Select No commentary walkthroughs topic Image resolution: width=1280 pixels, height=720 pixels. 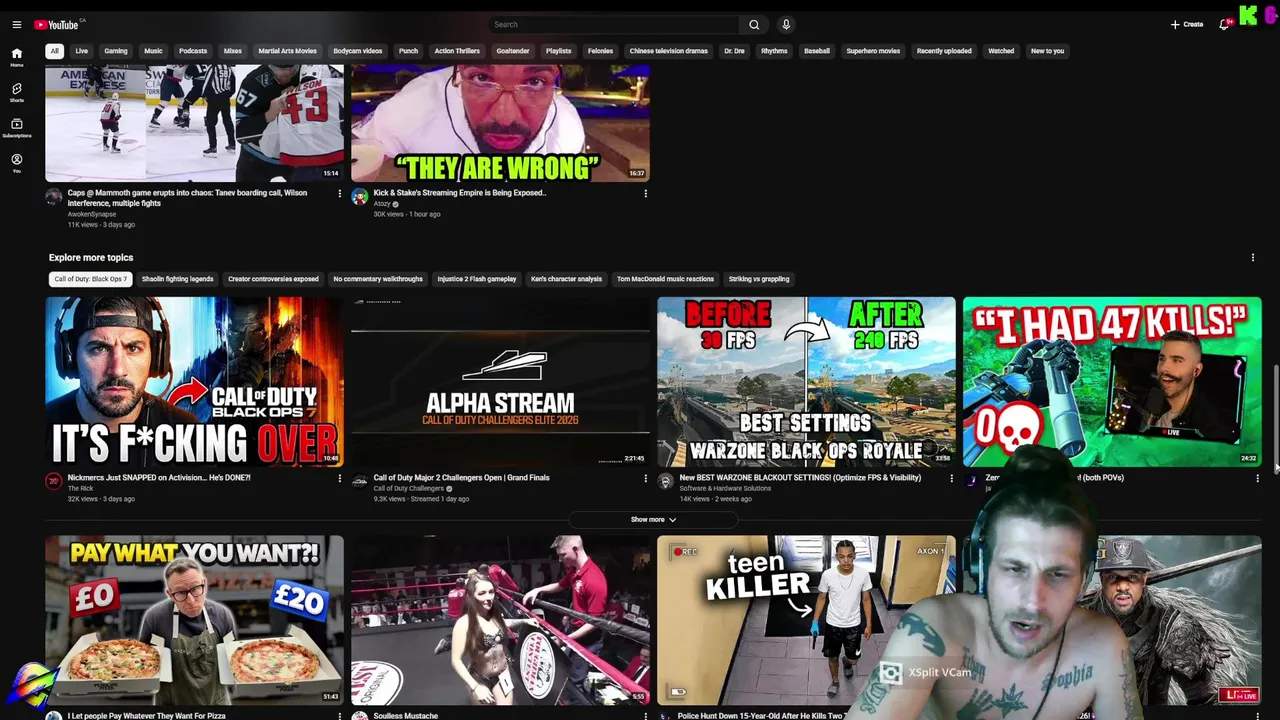(x=378, y=279)
